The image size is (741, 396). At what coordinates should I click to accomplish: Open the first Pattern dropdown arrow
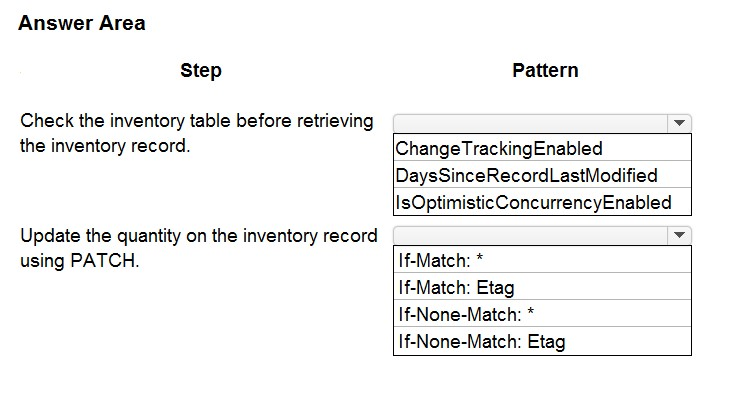tap(680, 123)
